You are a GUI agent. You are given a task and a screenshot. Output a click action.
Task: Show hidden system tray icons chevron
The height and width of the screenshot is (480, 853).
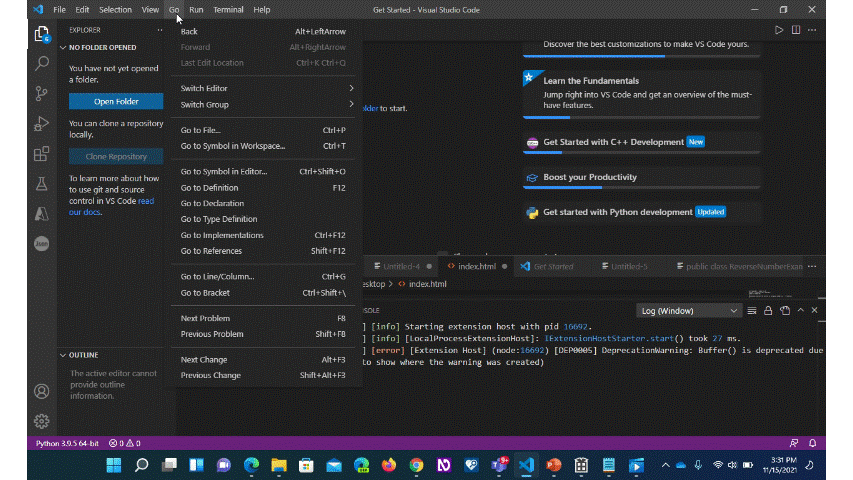[665, 465]
